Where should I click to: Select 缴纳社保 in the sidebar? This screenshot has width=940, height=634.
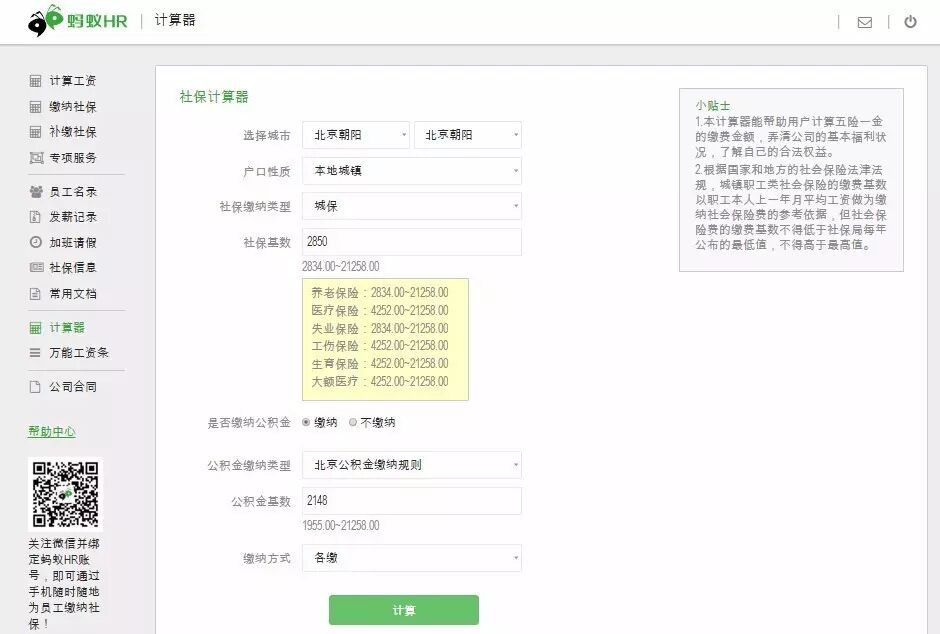click(66, 107)
